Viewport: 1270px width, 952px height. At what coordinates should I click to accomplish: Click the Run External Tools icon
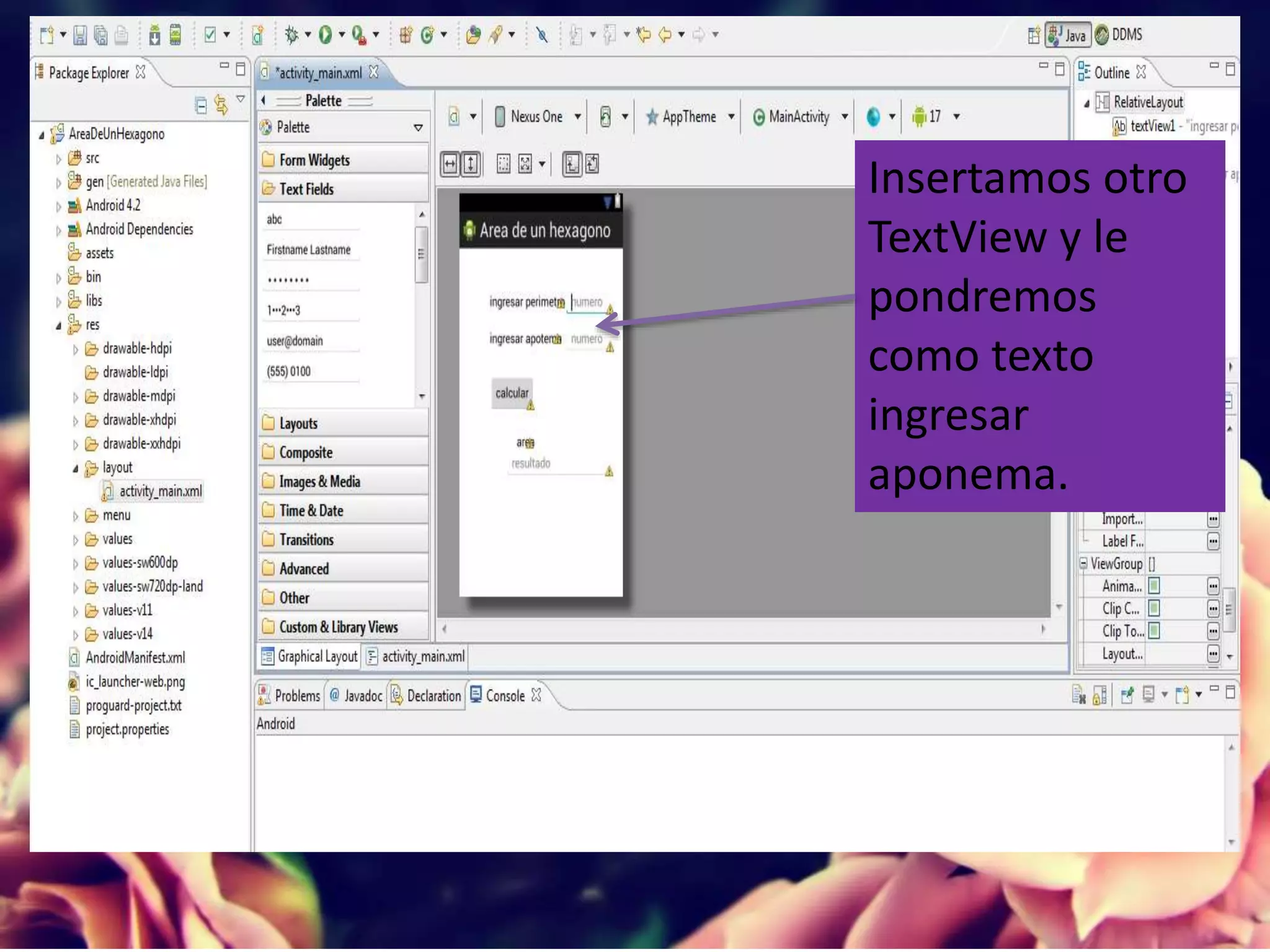click(x=359, y=35)
